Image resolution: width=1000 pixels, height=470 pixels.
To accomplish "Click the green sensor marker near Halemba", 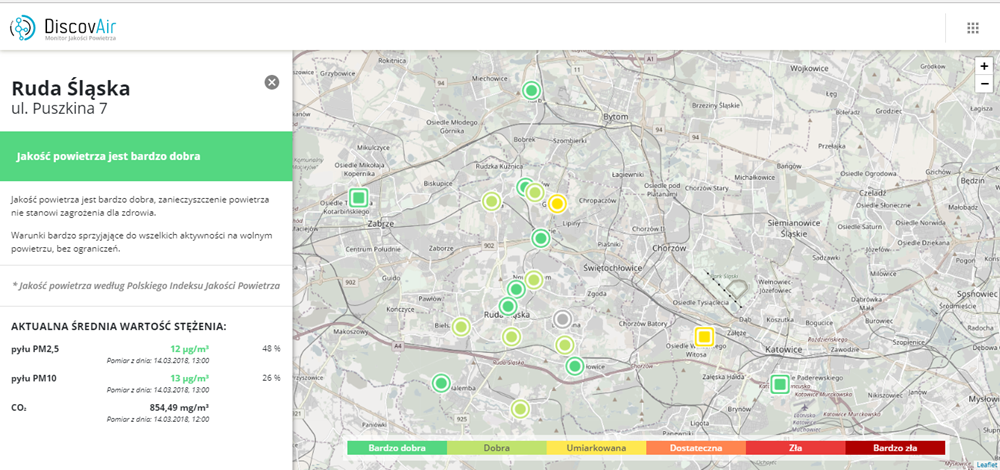I will pos(441,382).
